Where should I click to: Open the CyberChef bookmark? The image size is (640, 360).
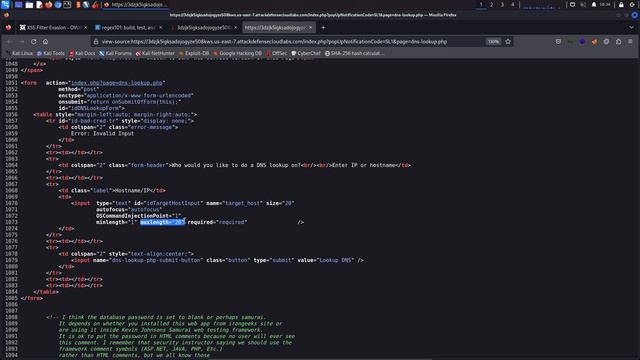(x=306, y=53)
